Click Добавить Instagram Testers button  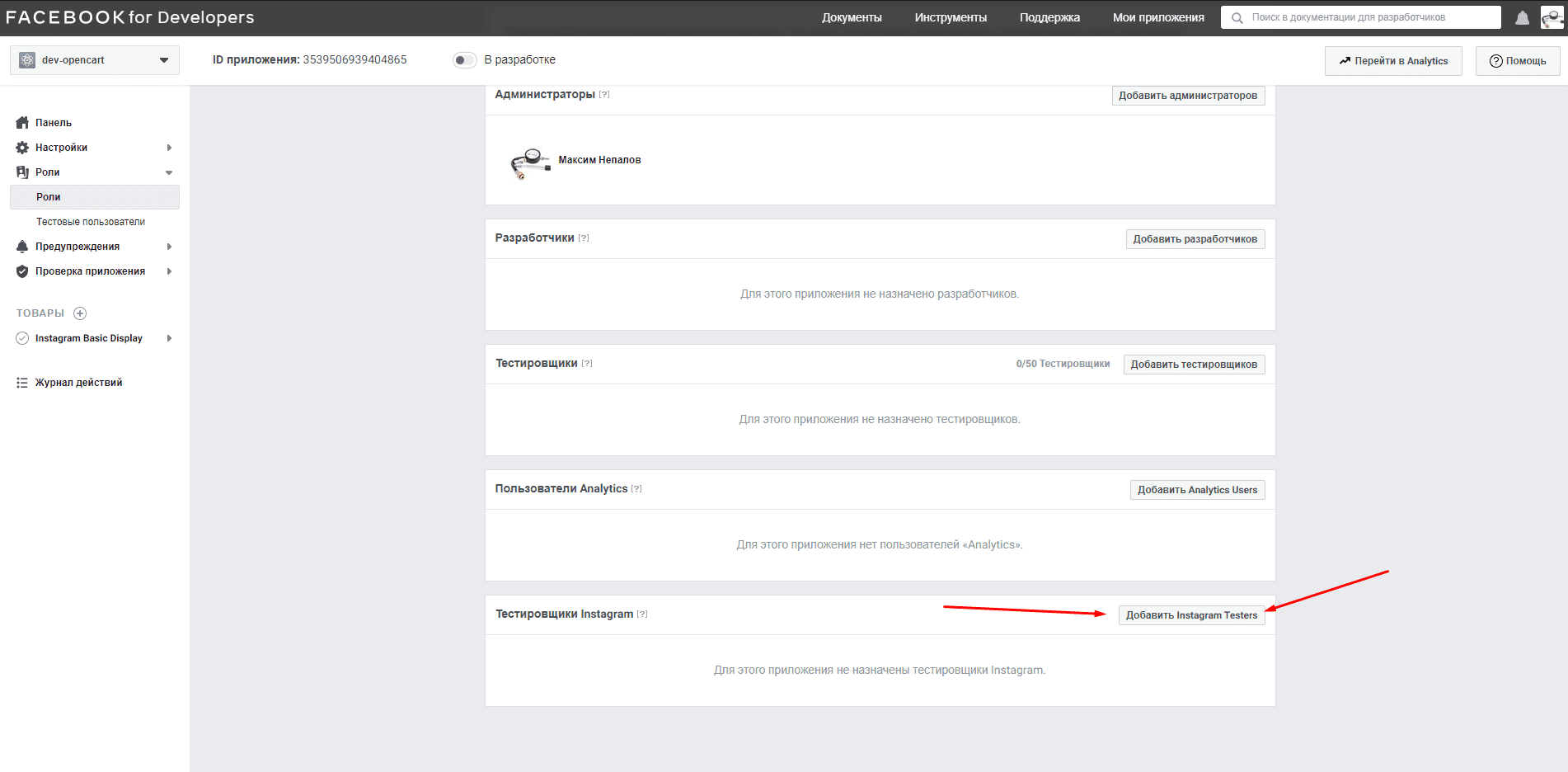[1192, 615]
